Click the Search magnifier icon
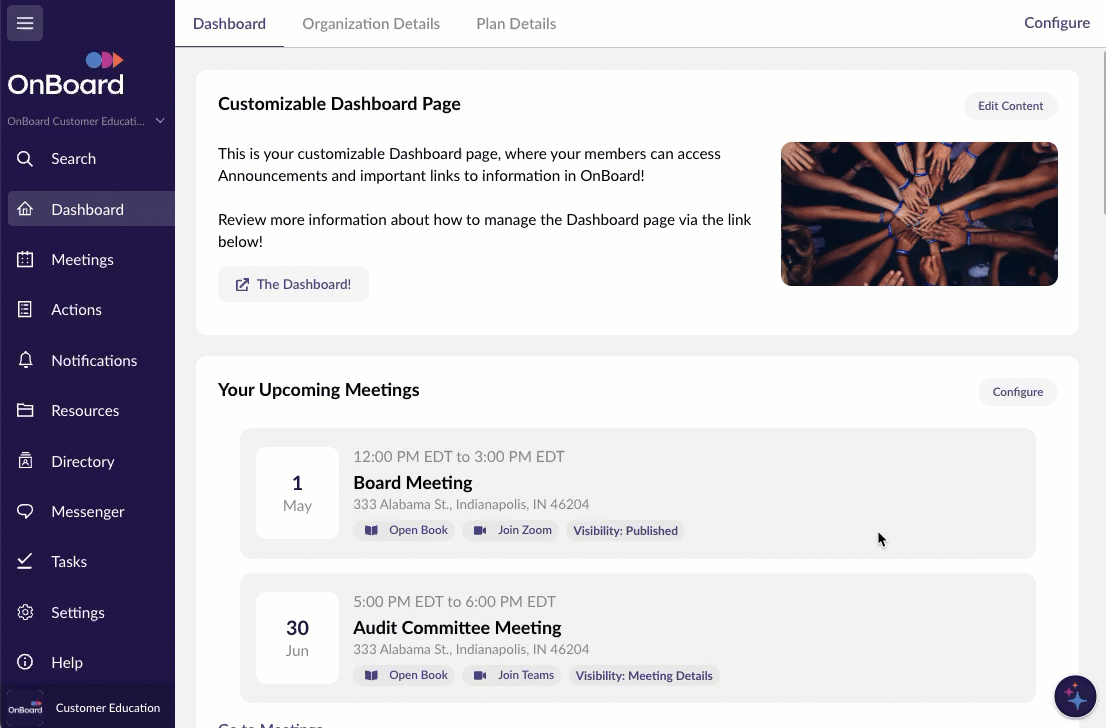 26,159
